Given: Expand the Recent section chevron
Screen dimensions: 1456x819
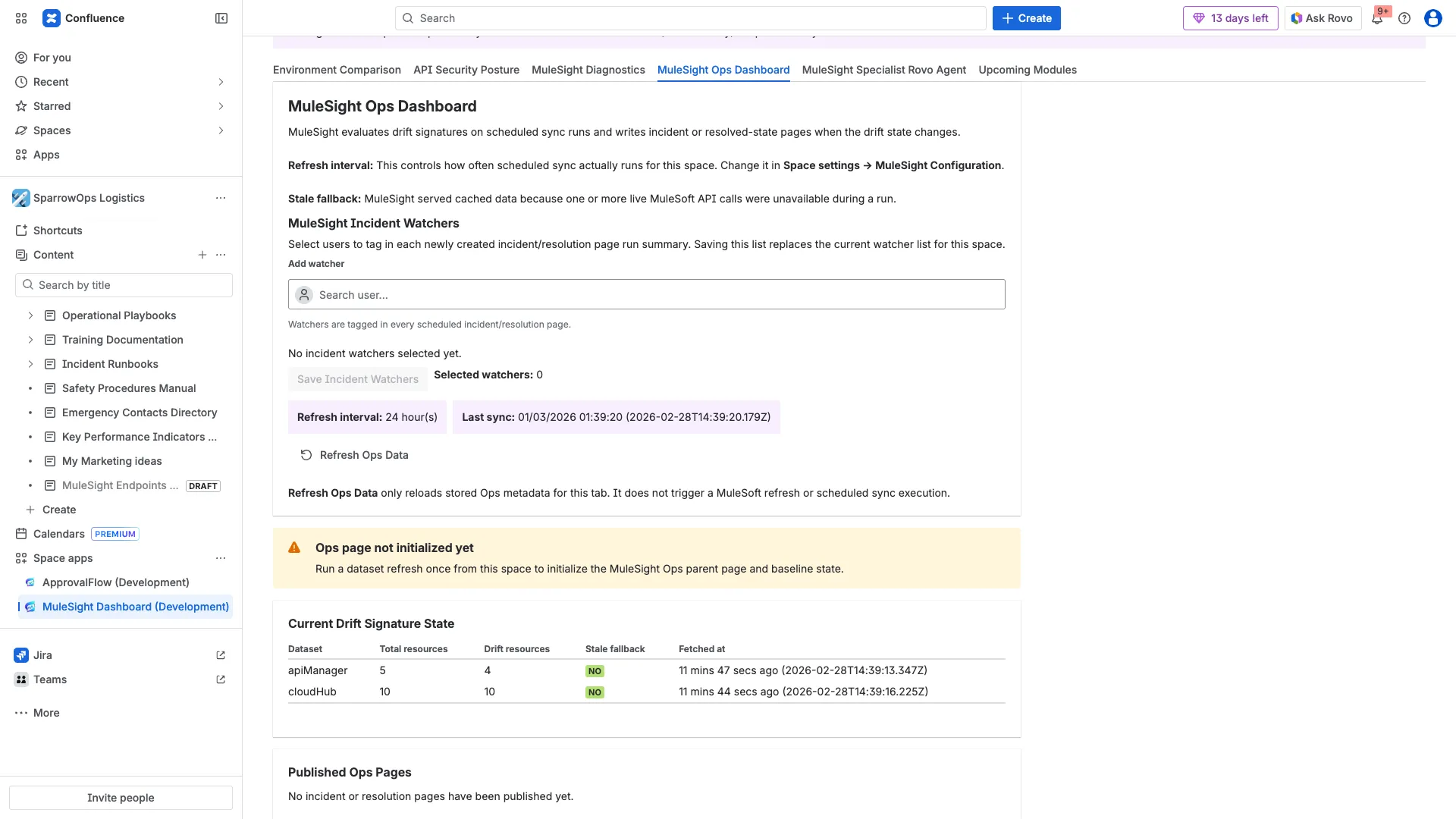Looking at the screenshot, I should [x=221, y=82].
